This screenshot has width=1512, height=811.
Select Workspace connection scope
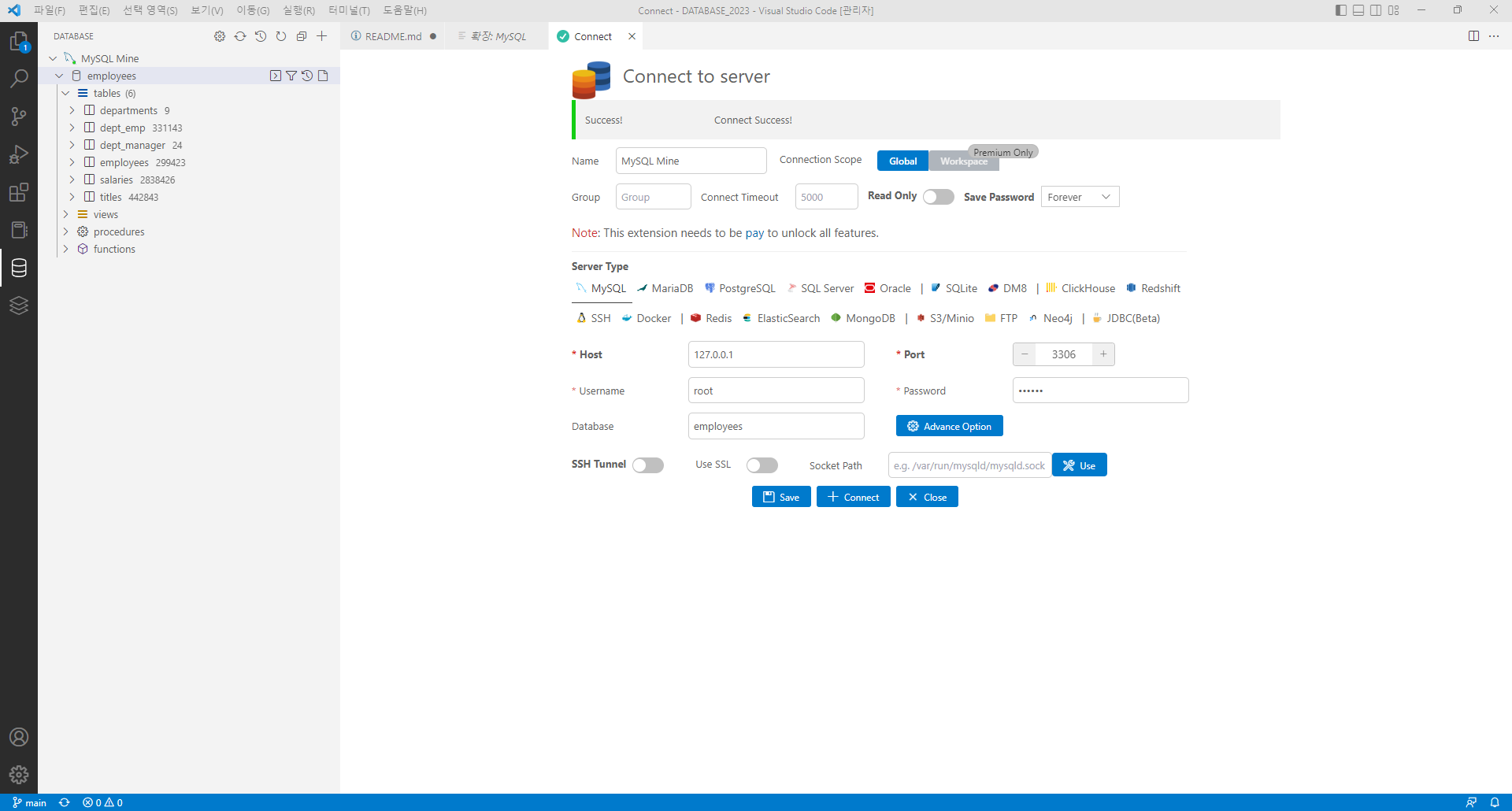(x=964, y=161)
